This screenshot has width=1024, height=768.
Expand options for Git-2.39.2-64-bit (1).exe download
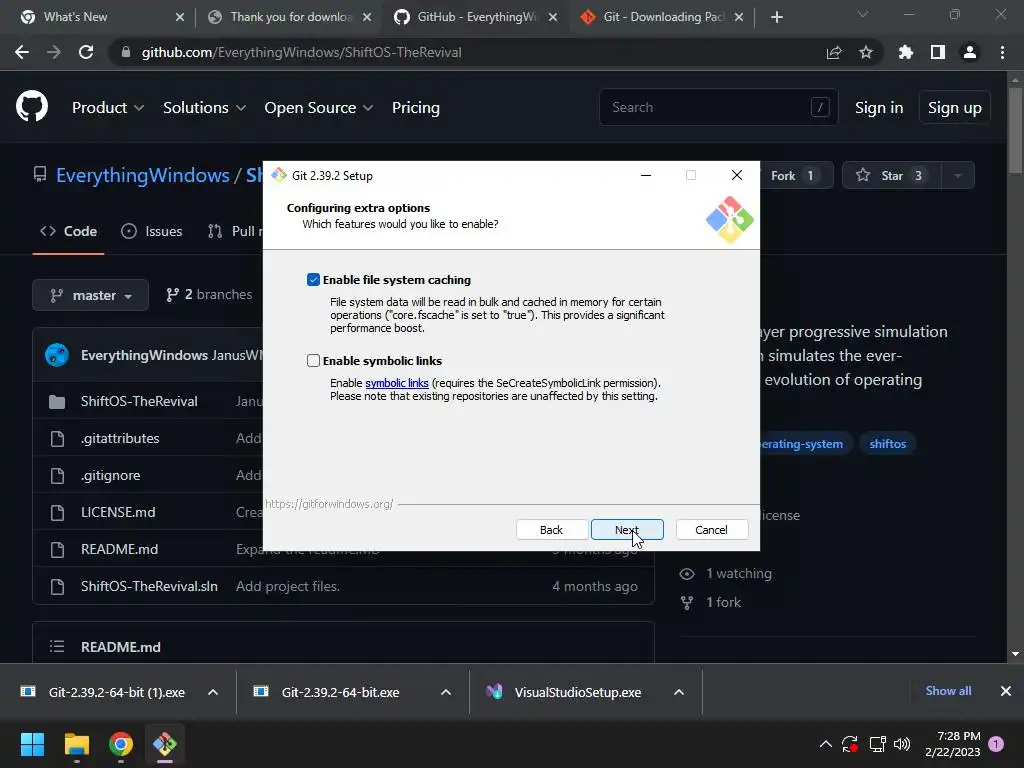click(213, 692)
